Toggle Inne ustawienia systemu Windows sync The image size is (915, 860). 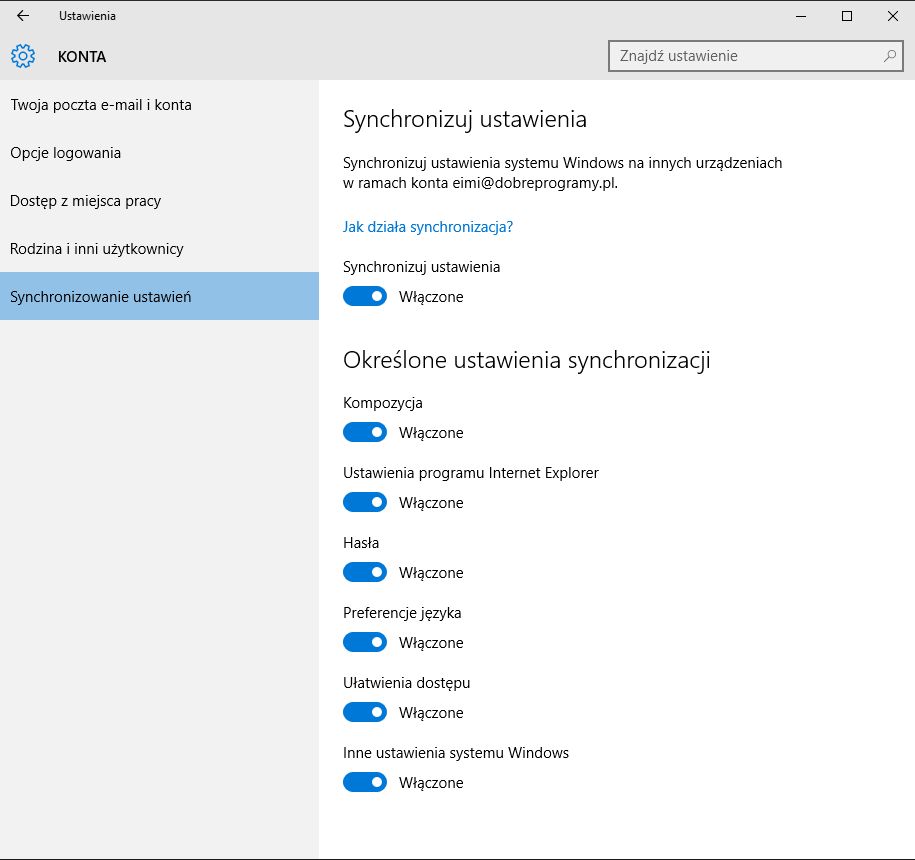point(365,783)
